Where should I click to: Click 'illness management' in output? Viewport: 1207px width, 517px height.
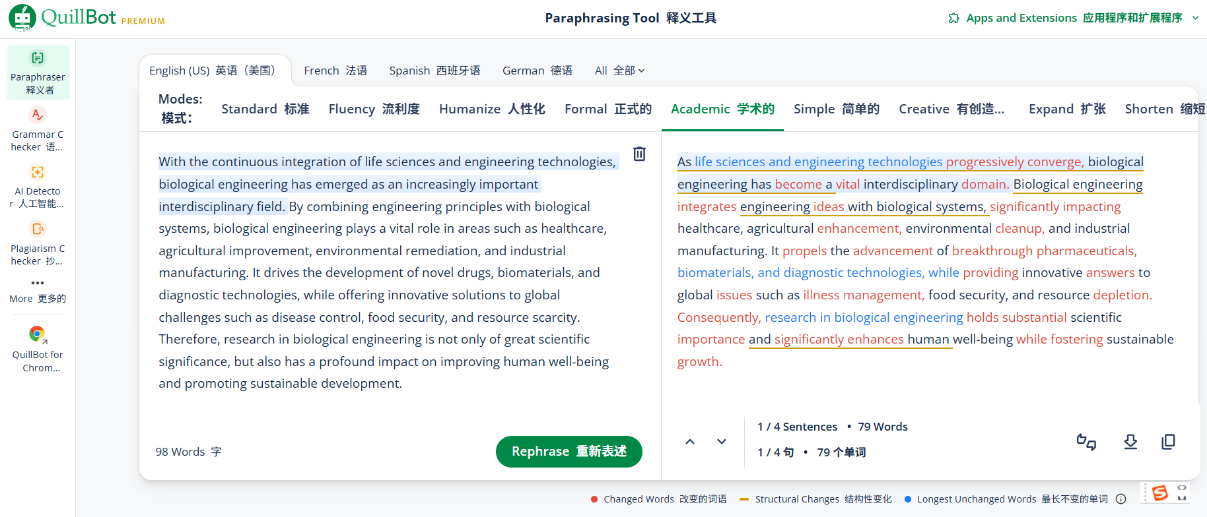coord(863,295)
